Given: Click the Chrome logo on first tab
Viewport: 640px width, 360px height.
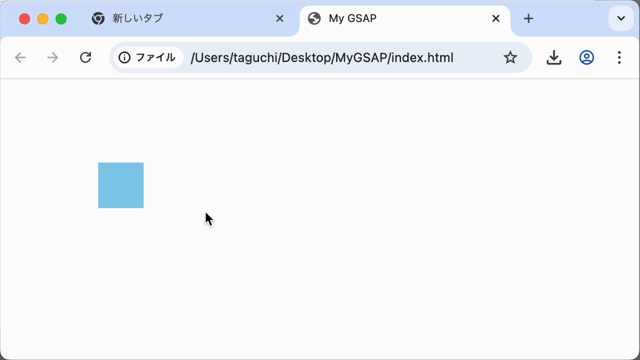Looking at the screenshot, I should (98, 18).
